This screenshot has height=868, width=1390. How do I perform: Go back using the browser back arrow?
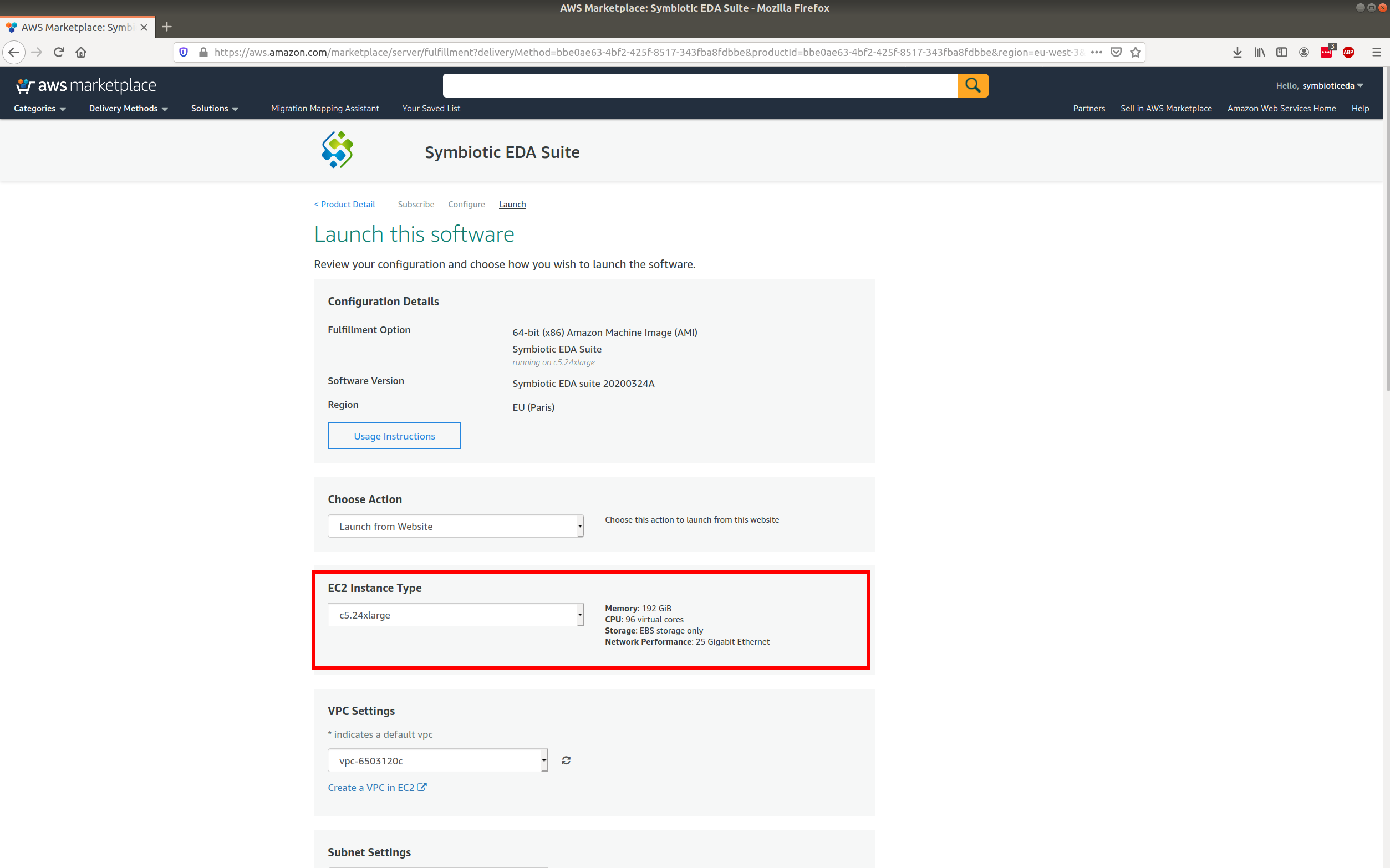pos(14,52)
